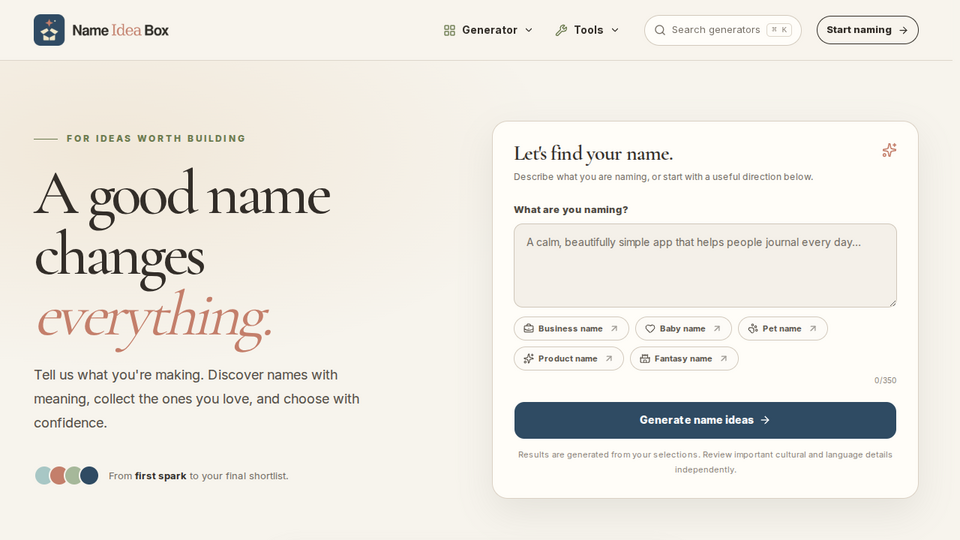
Task: Click the 'What are you naming?' label
Action: pos(571,209)
